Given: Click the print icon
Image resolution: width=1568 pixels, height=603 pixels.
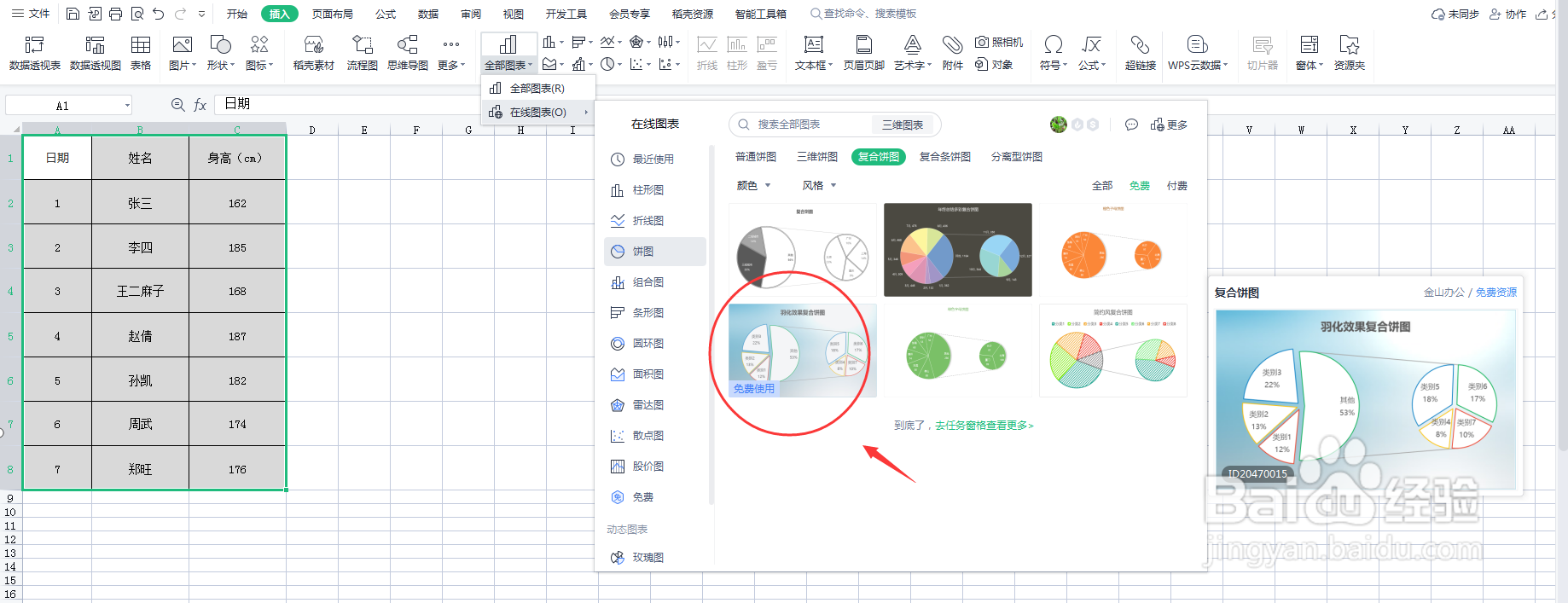Looking at the screenshot, I should pyautogui.click(x=115, y=14).
